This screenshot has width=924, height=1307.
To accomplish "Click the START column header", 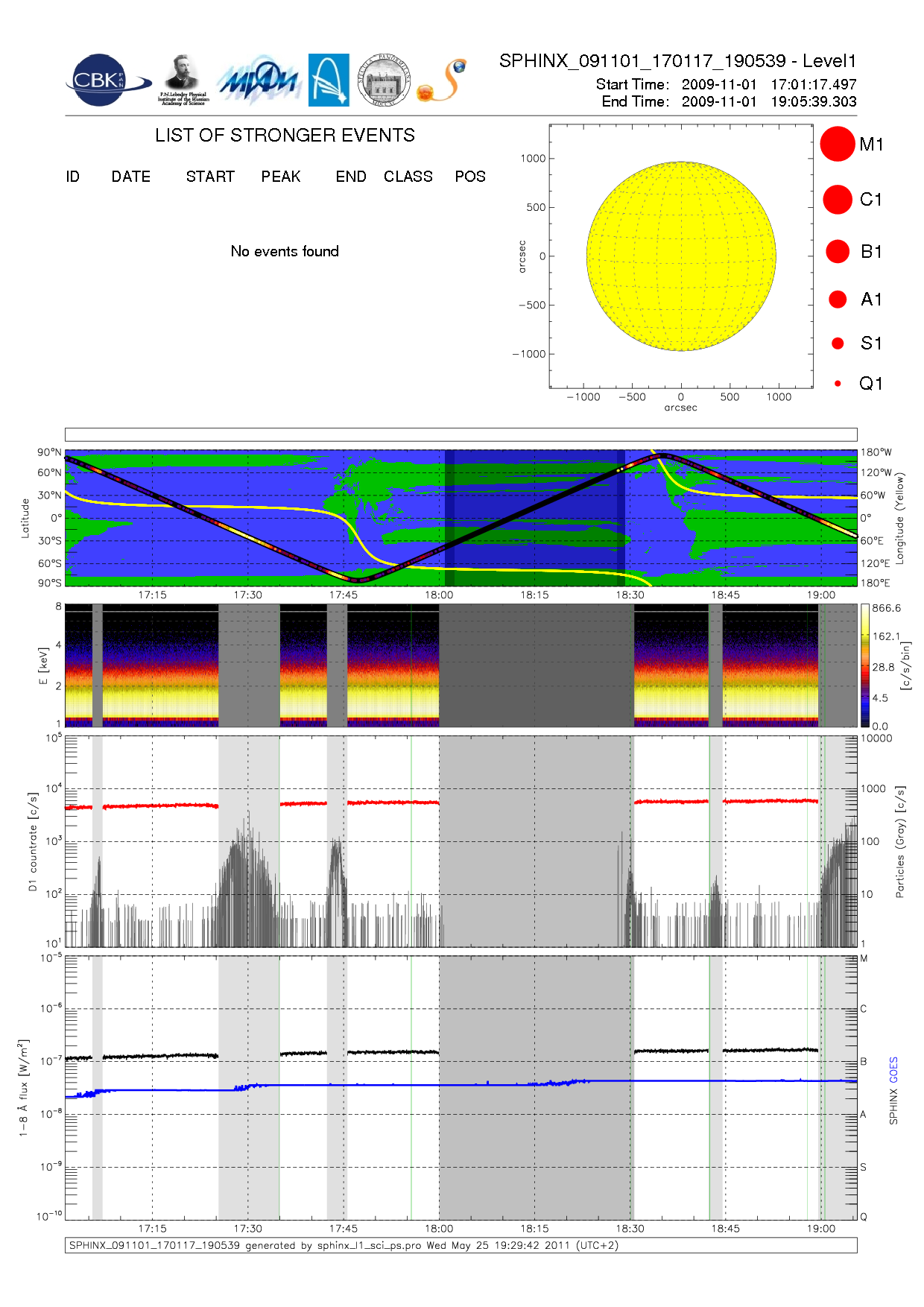I will pos(210,177).
